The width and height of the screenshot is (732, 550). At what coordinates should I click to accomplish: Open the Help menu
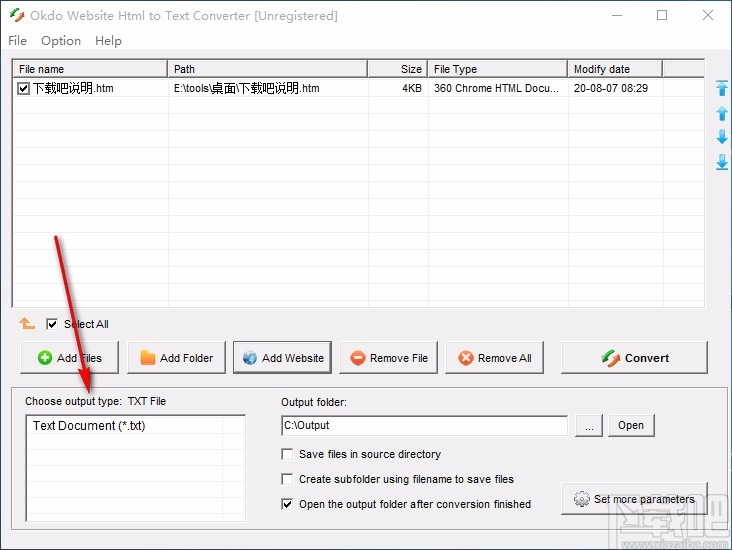click(x=108, y=41)
